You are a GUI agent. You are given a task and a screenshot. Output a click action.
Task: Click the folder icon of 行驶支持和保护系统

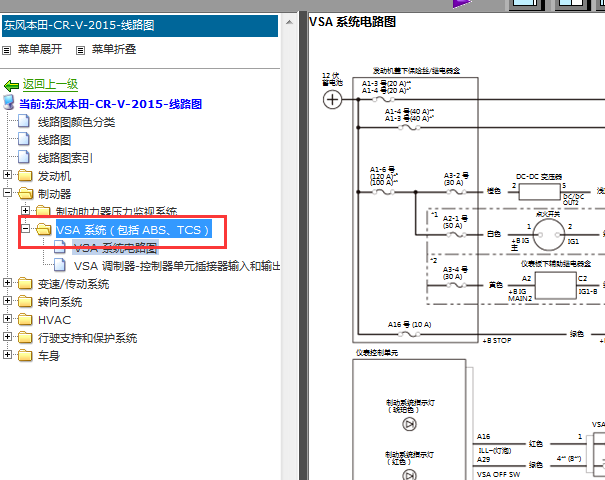pyautogui.click(x=25, y=338)
